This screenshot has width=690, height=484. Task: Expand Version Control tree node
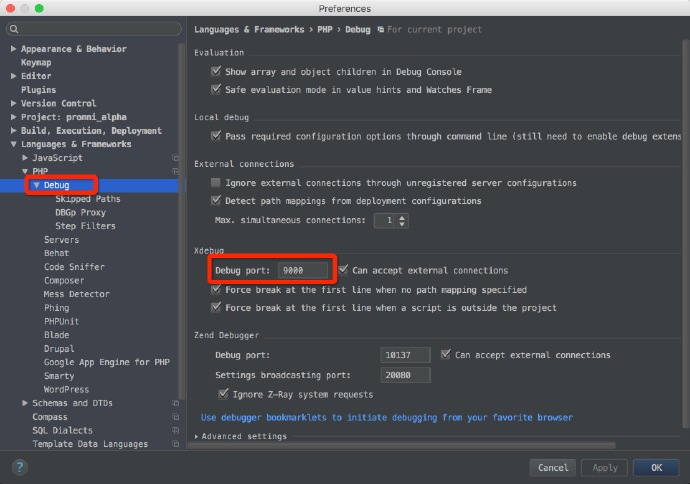coord(13,103)
